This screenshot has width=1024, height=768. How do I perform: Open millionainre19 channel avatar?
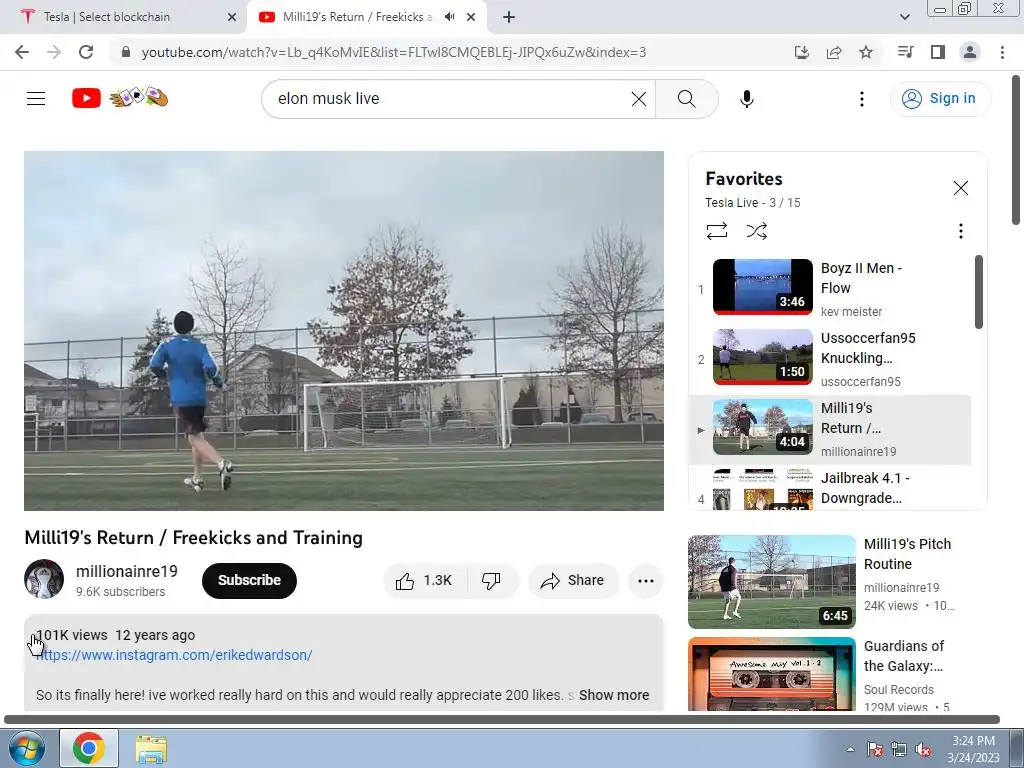tap(44, 579)
